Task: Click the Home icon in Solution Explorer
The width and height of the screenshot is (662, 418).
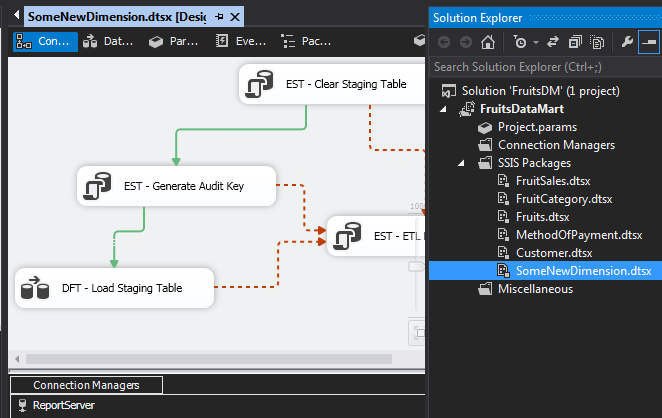Action: point(487,42)
